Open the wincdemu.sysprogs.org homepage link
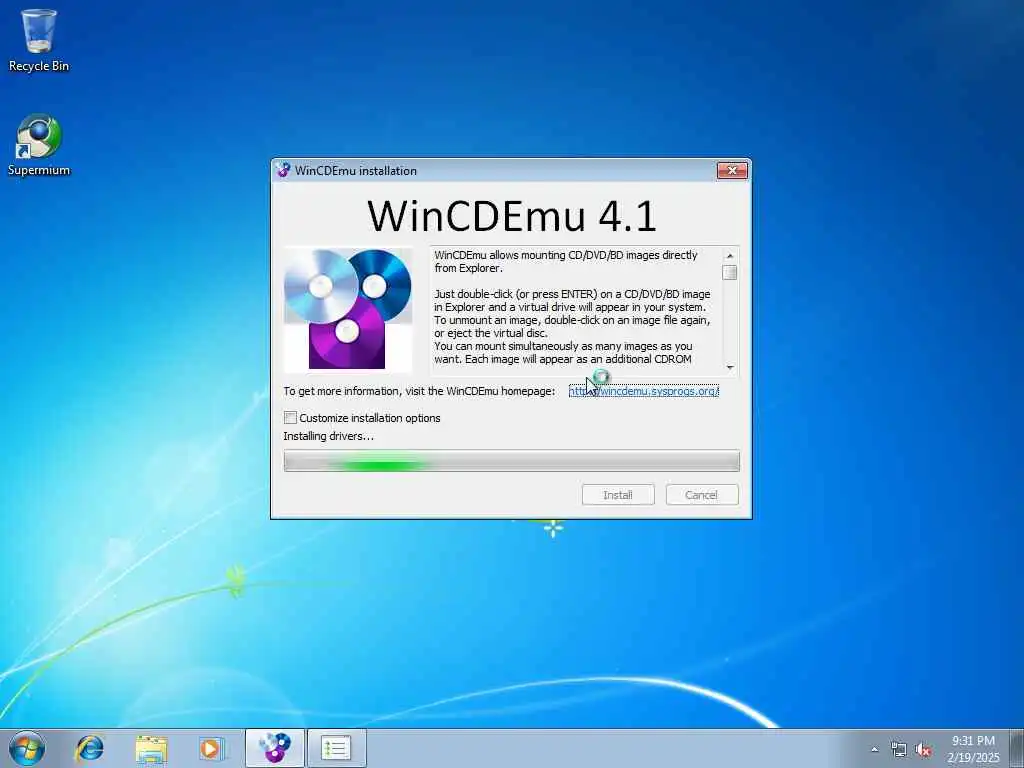The height and width of the screenshot is (768, 1024). [x=644, y=391]
